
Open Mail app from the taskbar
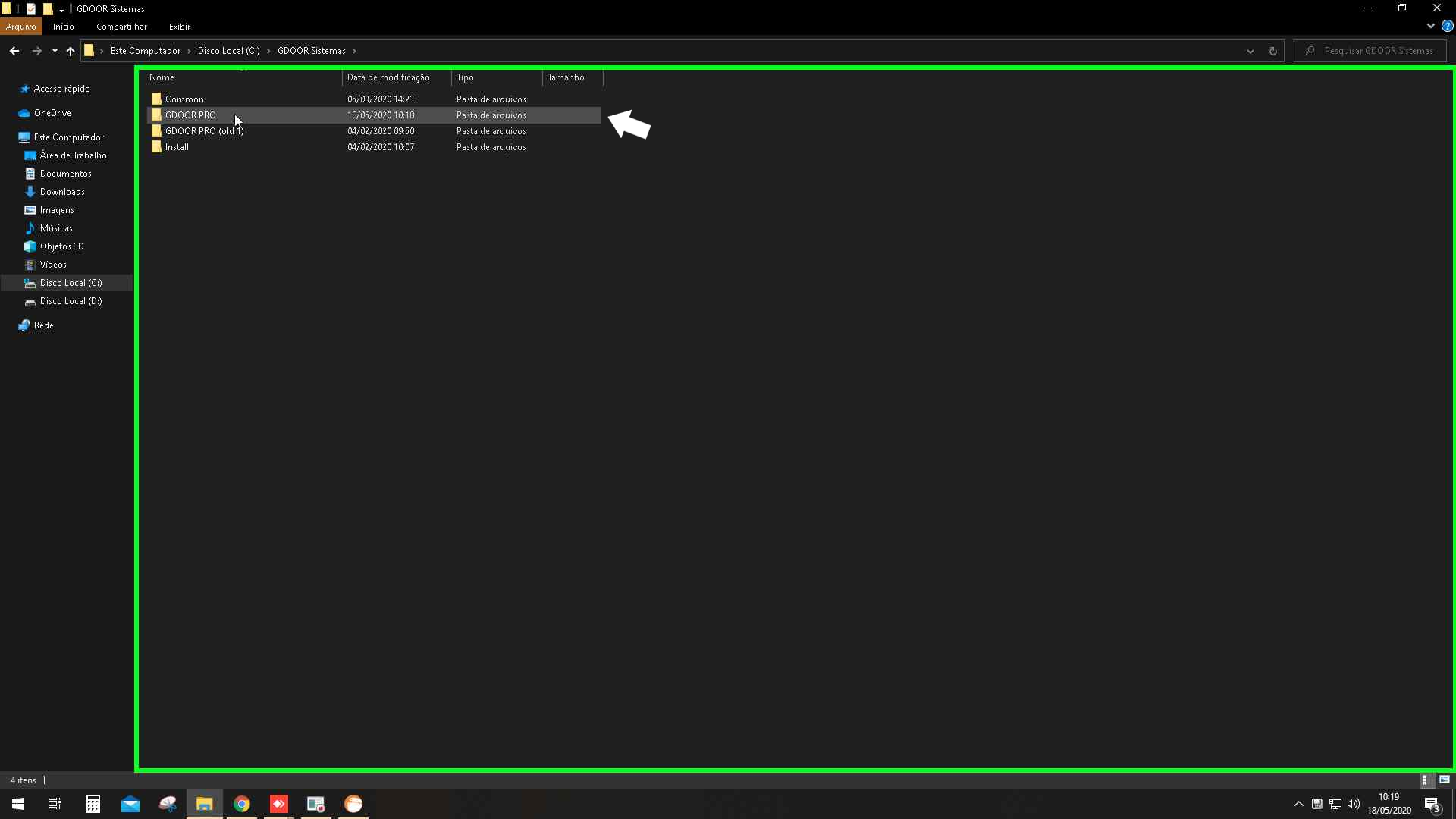click(130, 804)
